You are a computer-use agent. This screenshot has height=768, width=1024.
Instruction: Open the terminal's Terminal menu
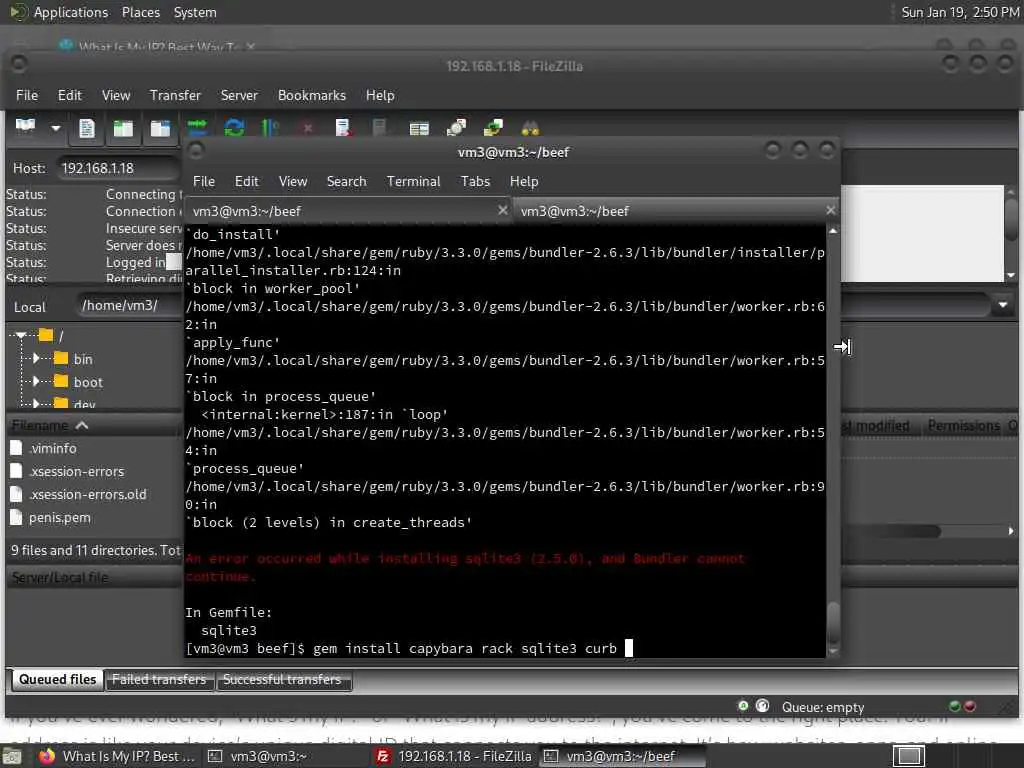[x=413, y=182]
